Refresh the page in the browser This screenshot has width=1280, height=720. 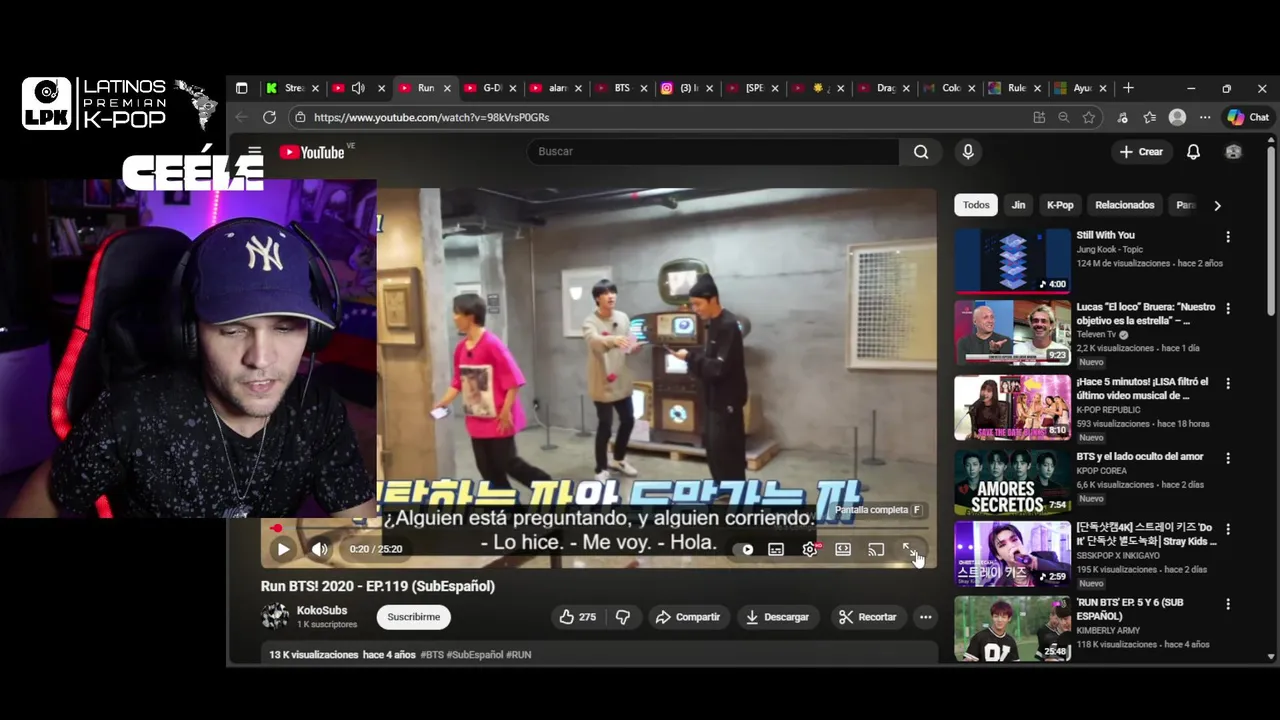coord(269,117)
